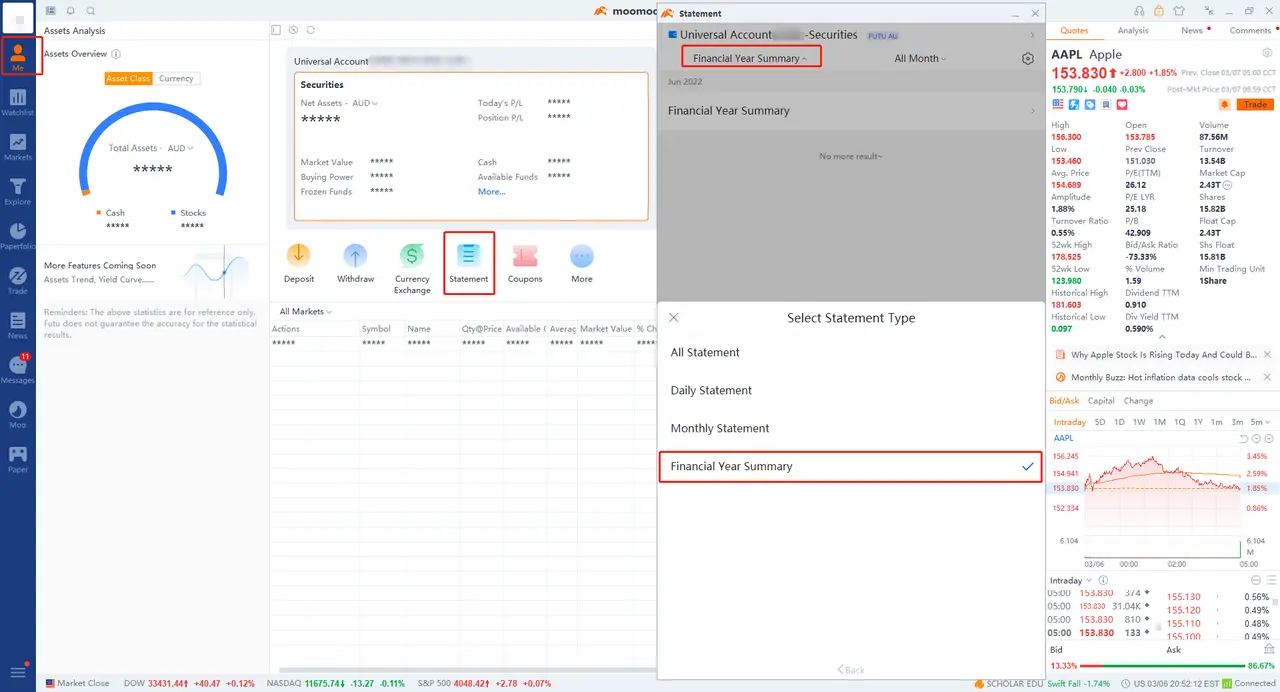Open Messages with 11 unread badge

pyautogui.click(x=18, y=369)
